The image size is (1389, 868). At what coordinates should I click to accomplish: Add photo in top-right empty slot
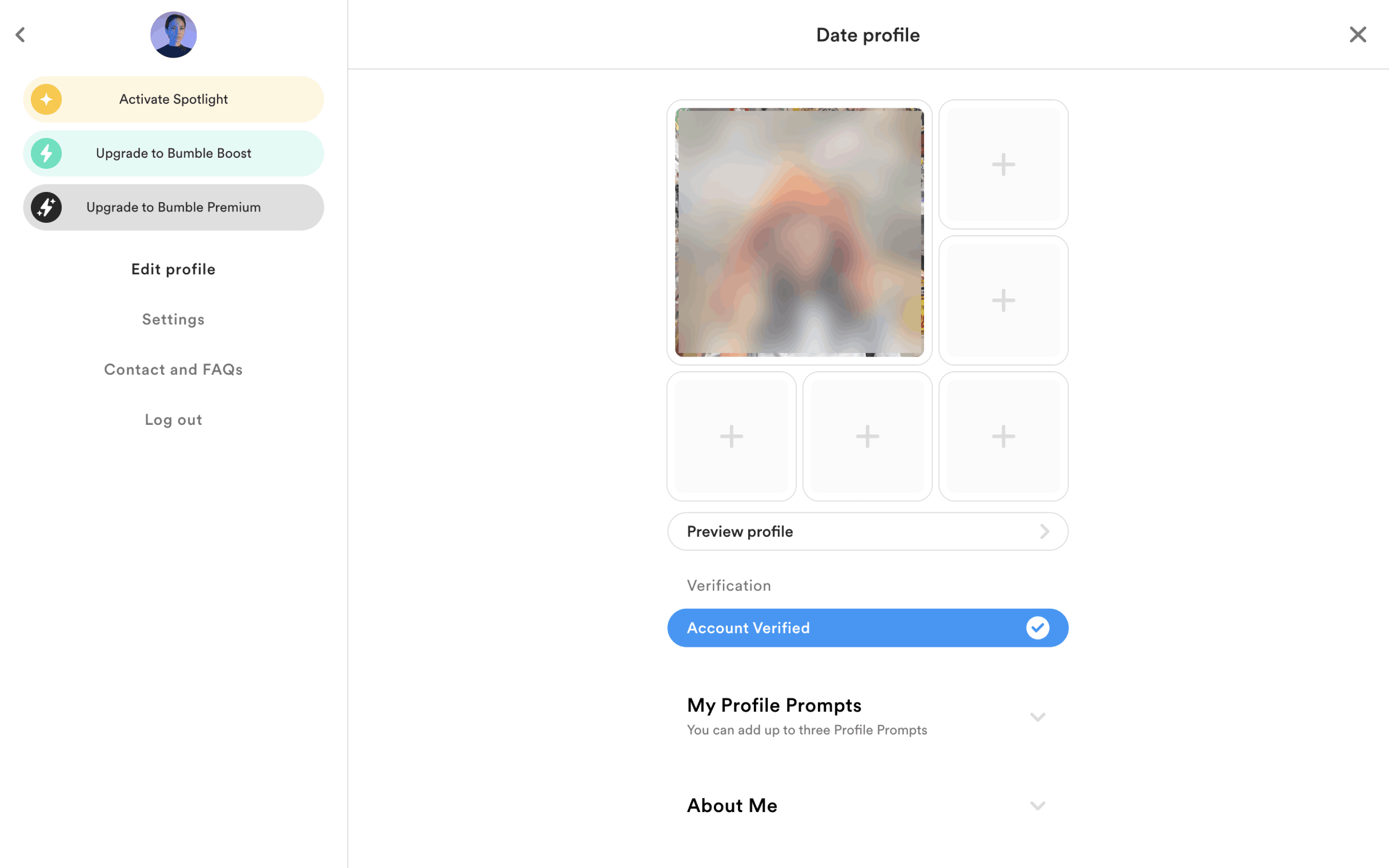pos(1003,165)
